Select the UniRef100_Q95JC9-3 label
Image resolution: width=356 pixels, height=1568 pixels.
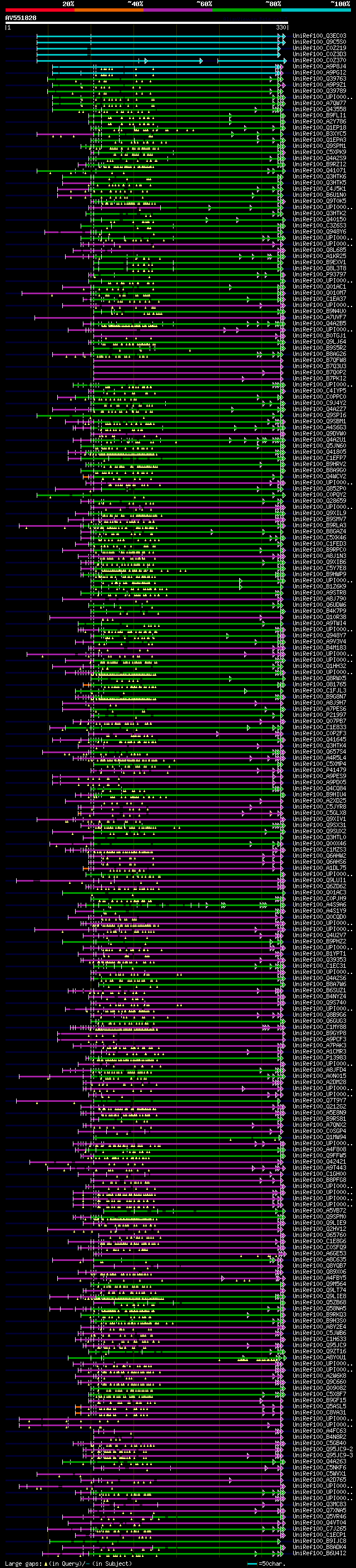[323, 1456]
